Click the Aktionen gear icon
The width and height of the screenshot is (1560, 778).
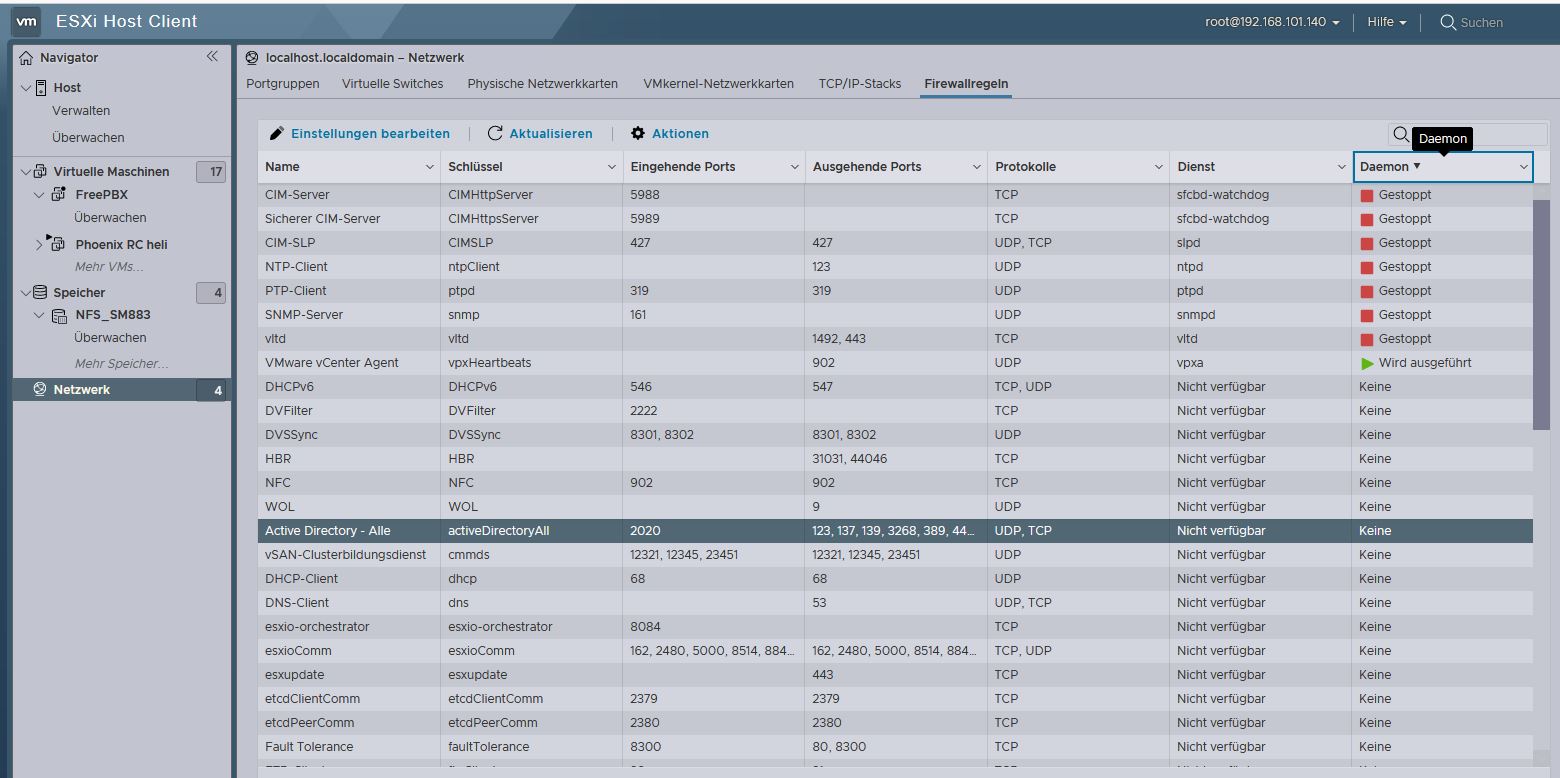point(638,134)
